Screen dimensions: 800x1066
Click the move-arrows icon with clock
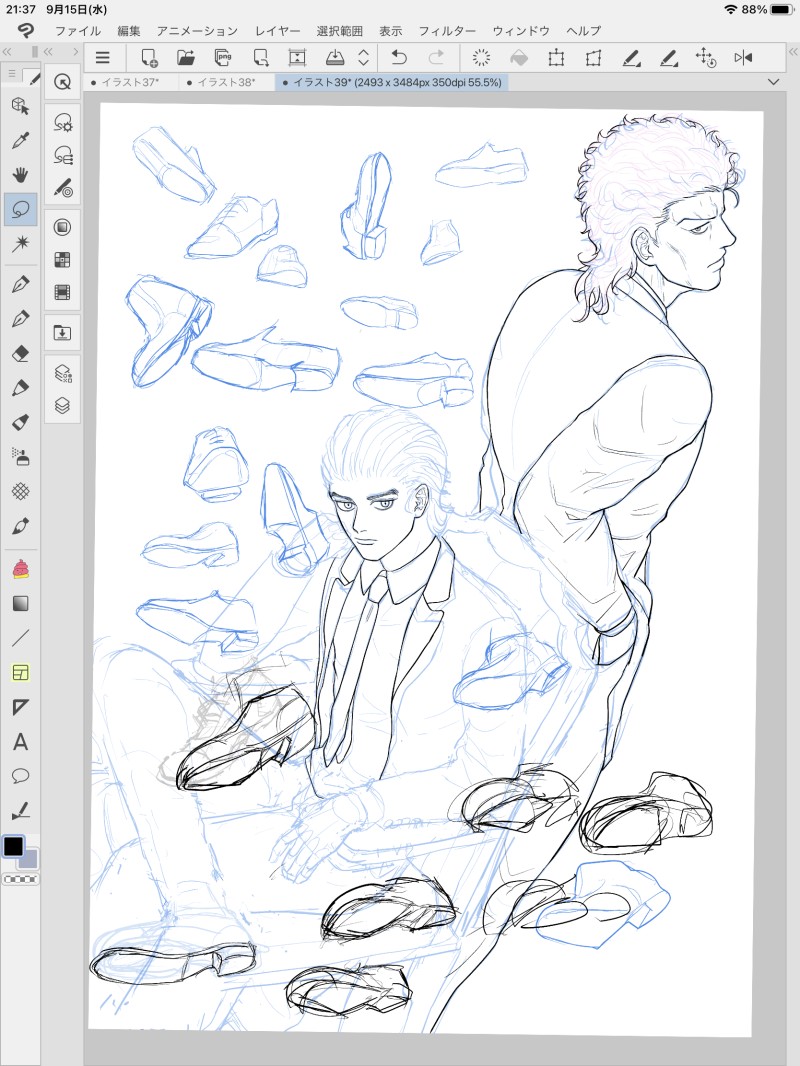[706, 58]
